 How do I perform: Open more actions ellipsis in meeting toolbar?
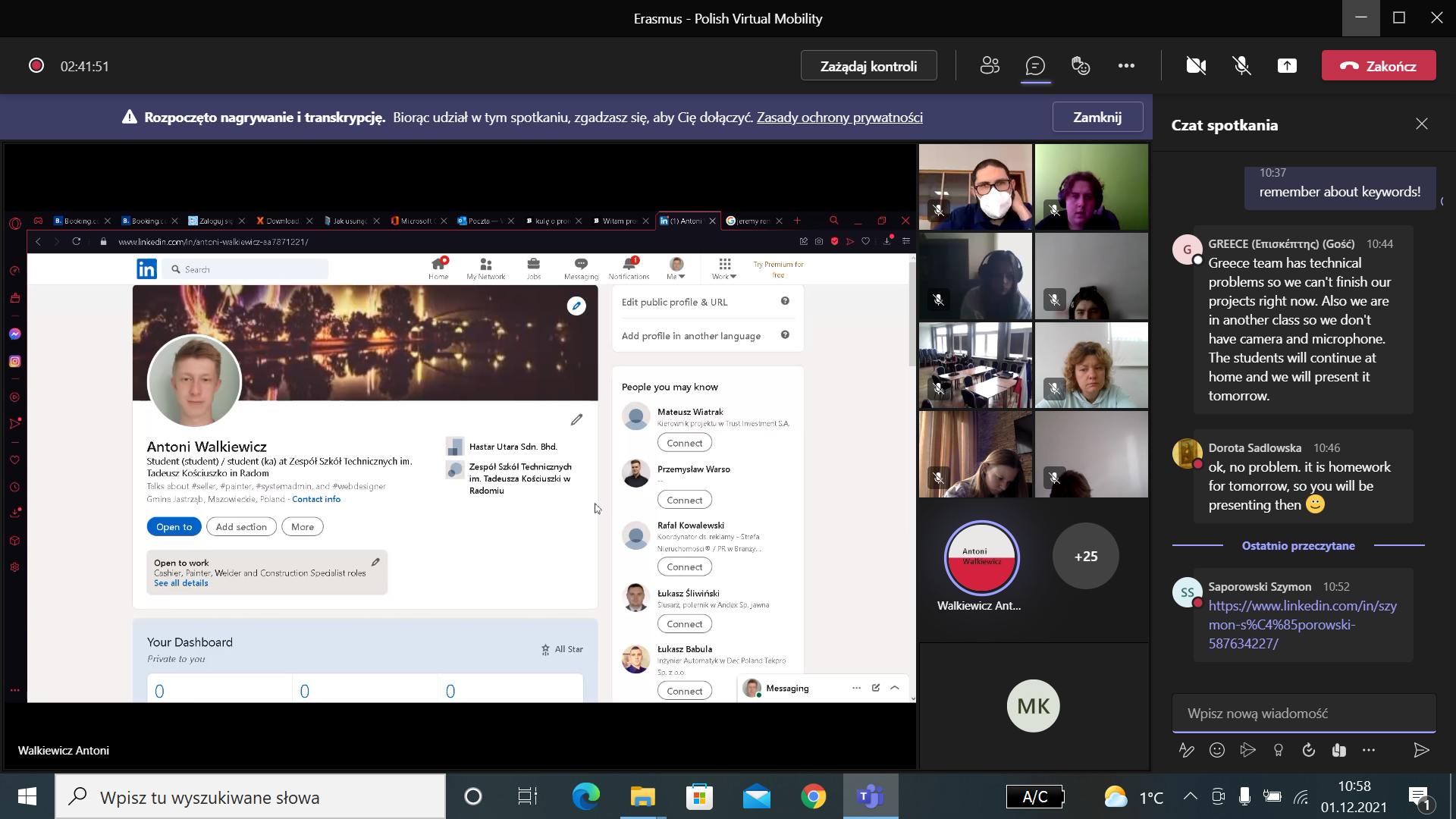1126,66
